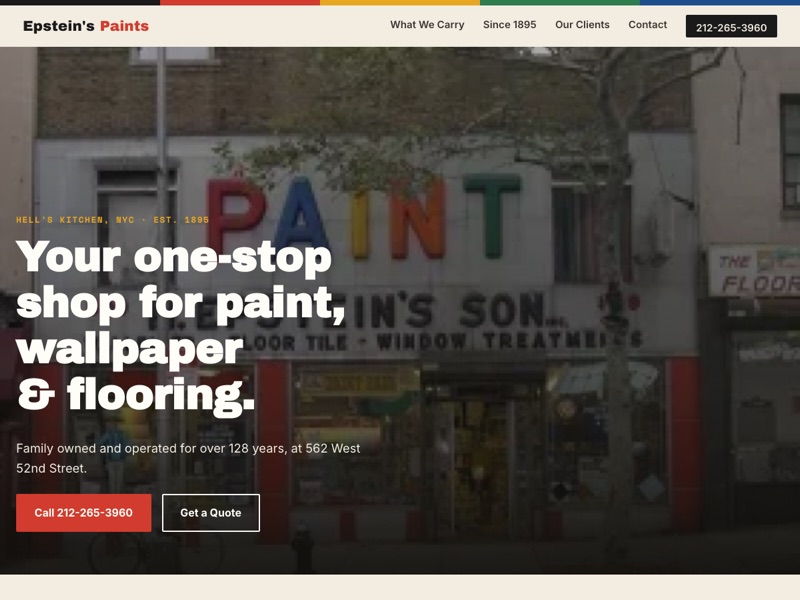The height and width of the screenshot is (600, 800).
Task: Click the 'Hell's Kitchen, NYC · Est. 1895' tagline
Action: (112, 220)
